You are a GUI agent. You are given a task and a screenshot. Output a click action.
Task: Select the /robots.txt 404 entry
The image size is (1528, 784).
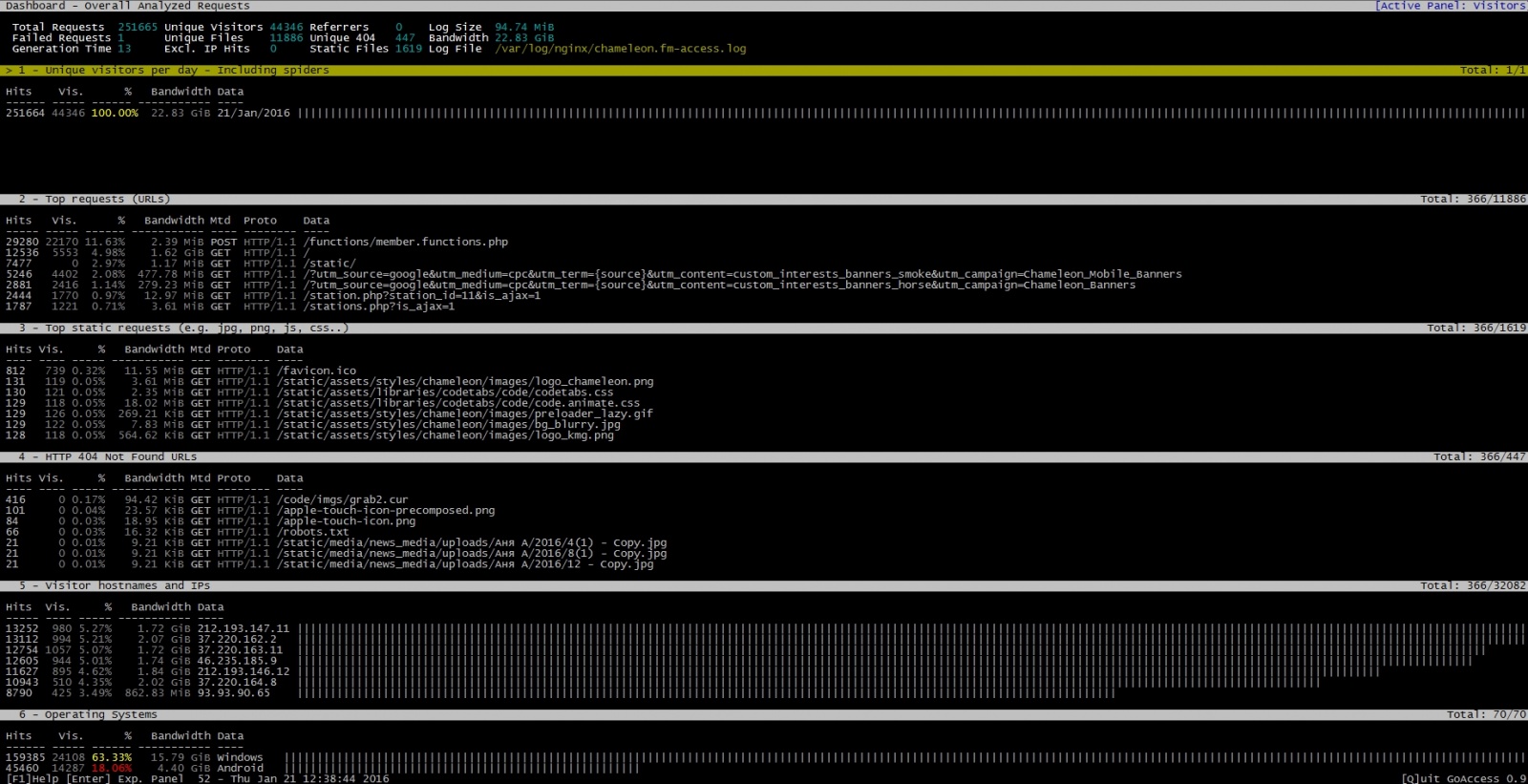click(x=313, y=532)
